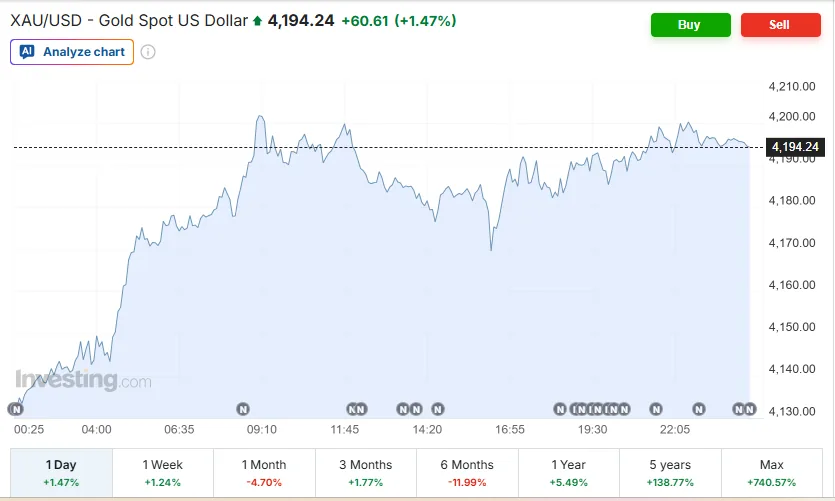Click the 16:55 time axis label
Image resolution: width=835 pixels, height=501 pixels.
(510, 430)
